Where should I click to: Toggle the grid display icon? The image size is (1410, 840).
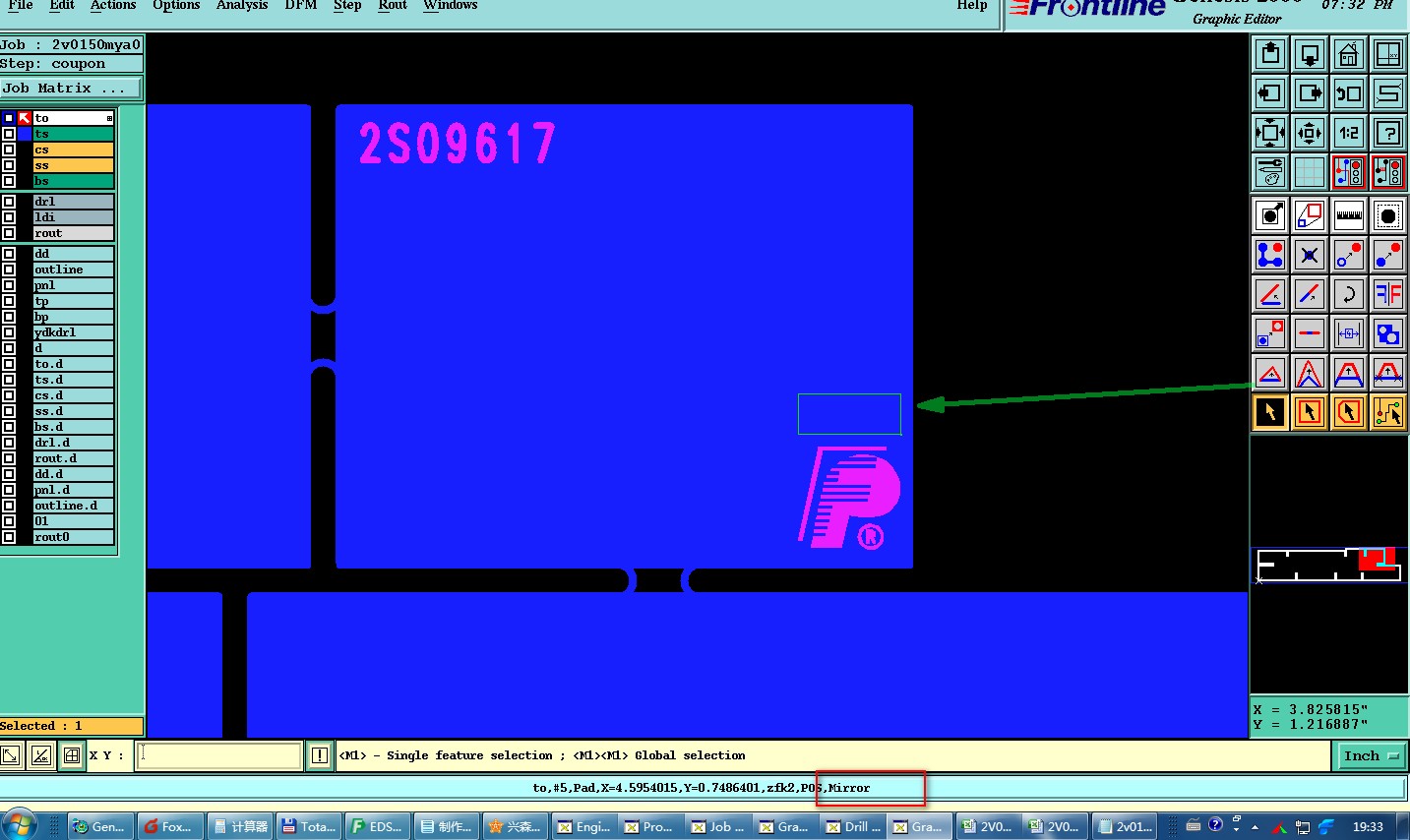1310,172
